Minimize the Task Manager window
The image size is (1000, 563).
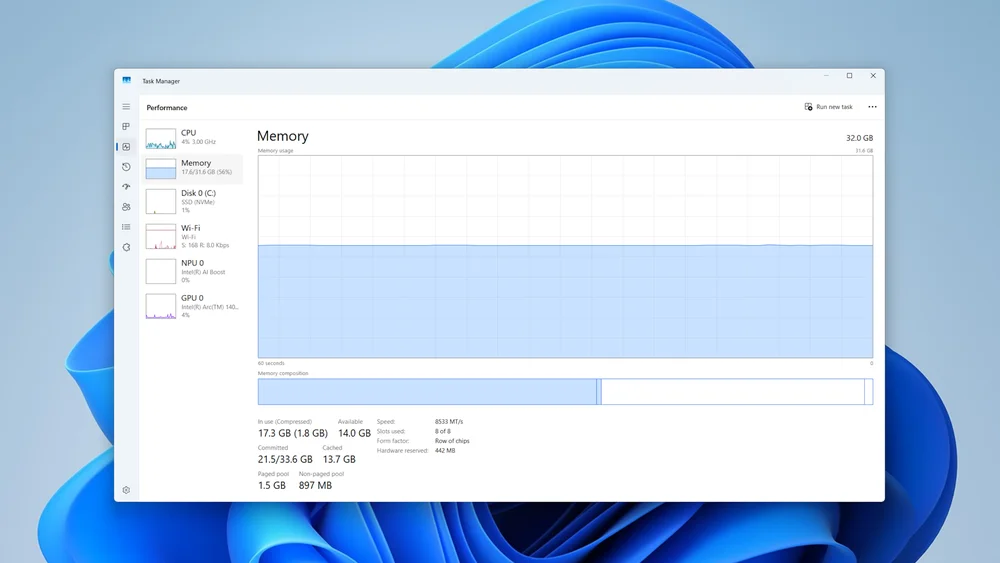point(826,75)
